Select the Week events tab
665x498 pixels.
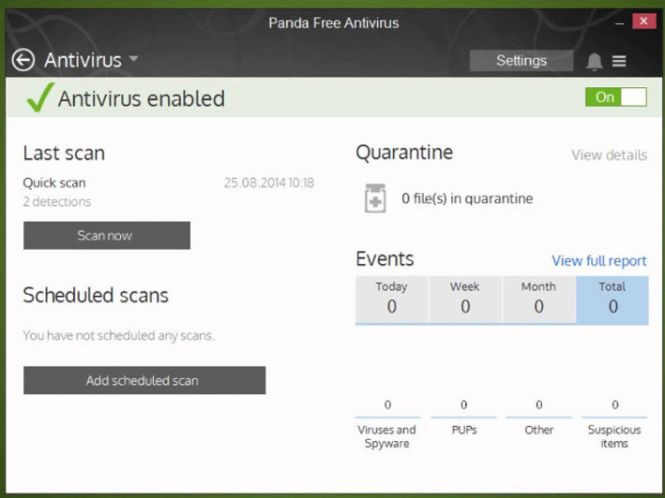coord(465,299)
